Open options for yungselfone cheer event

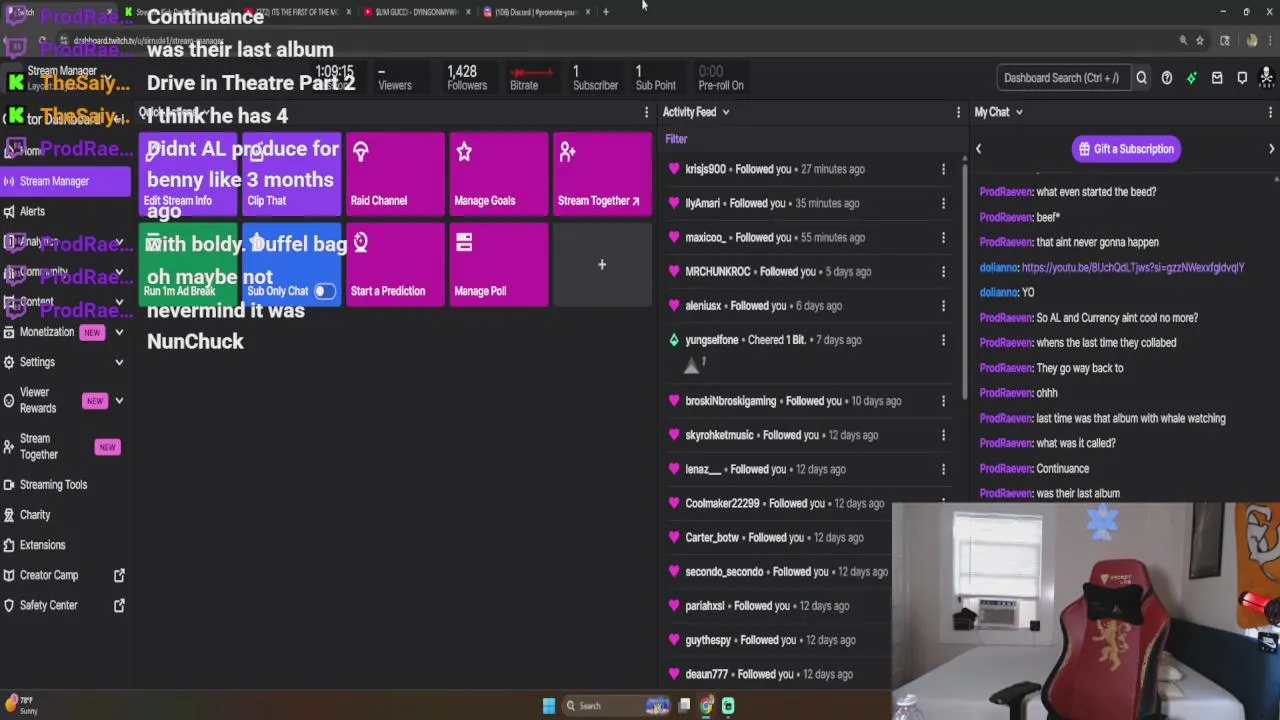coord(943,340)
